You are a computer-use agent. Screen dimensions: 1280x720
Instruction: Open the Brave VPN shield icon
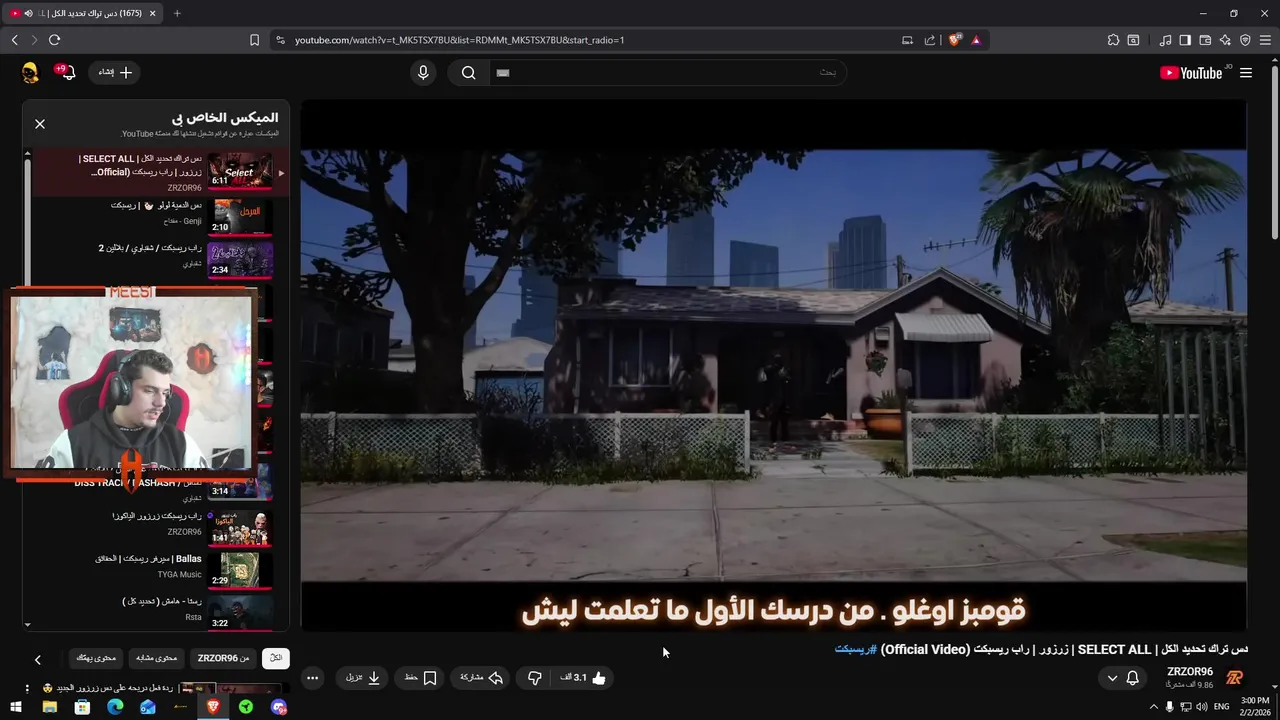(x=1245, y=40)
